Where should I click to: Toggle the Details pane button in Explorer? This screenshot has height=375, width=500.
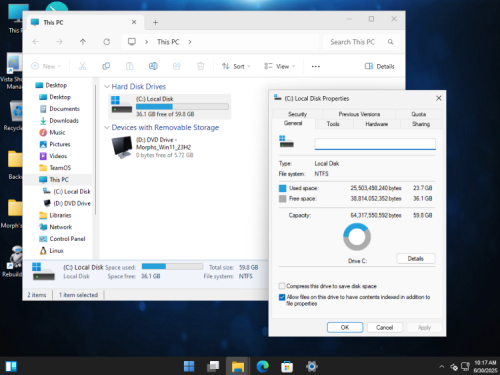tap(380, 66)
